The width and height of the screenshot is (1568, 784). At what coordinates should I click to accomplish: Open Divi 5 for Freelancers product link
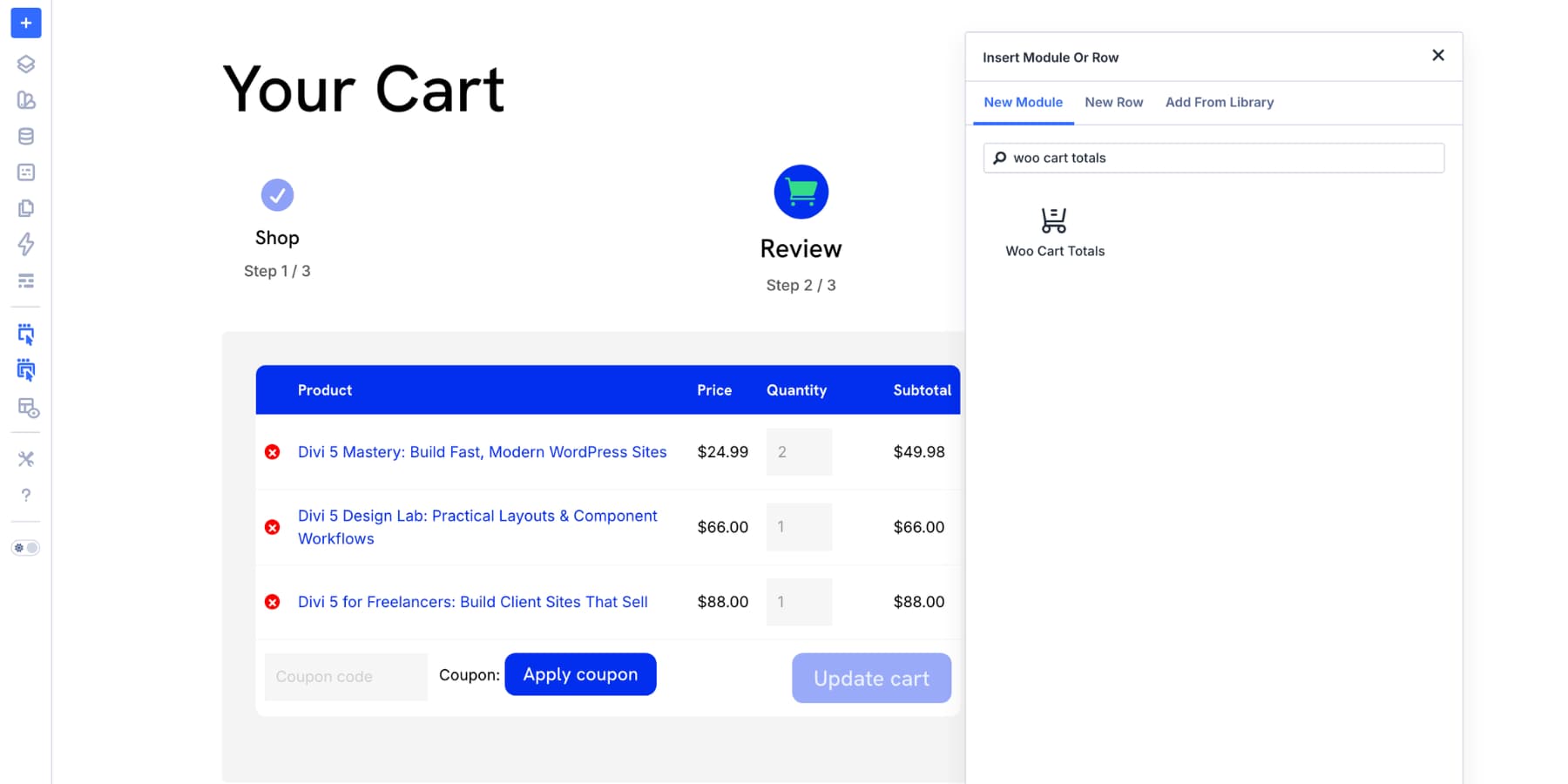472,602
